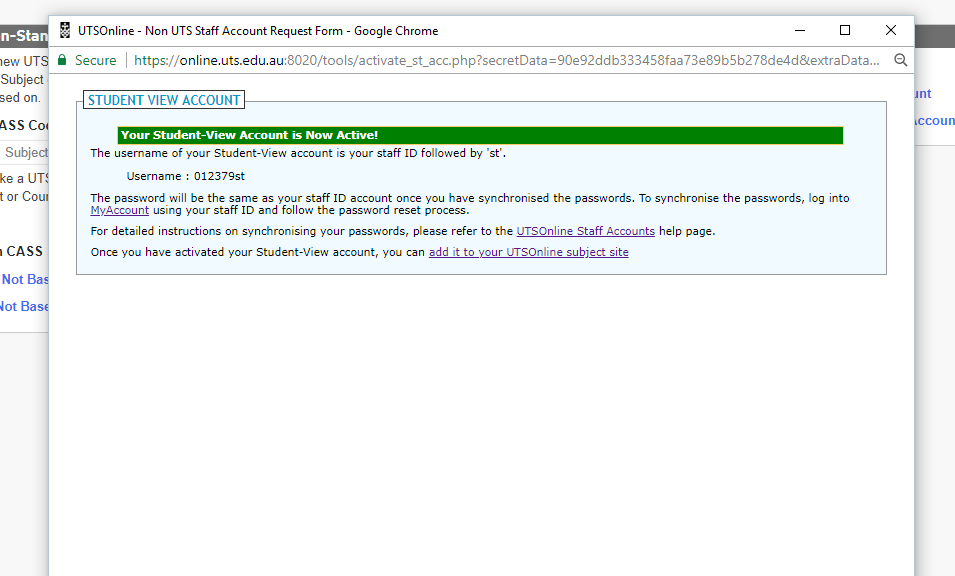Click the UTSOnline favicon in the title bar
The image size is (955, 576).
coord(65,30)
